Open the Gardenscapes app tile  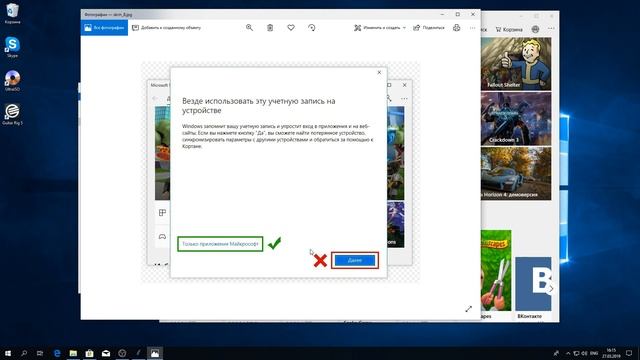pyautogui.click(x=496, y=274)
